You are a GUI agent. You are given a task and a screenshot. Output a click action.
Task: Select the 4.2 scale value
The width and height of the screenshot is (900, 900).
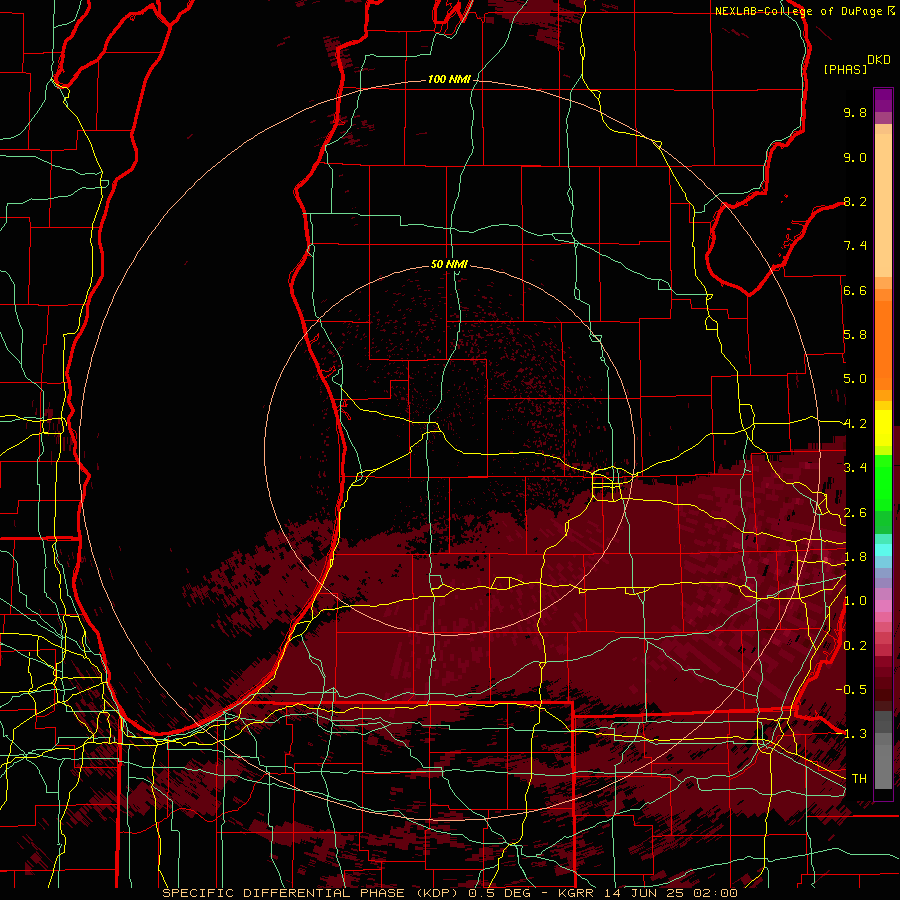tap(855, 424)
